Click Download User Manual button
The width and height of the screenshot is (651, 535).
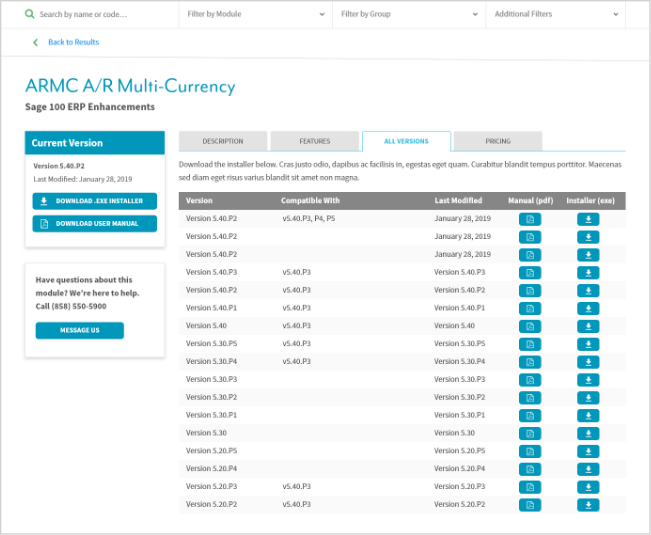(x=95, y=224)
